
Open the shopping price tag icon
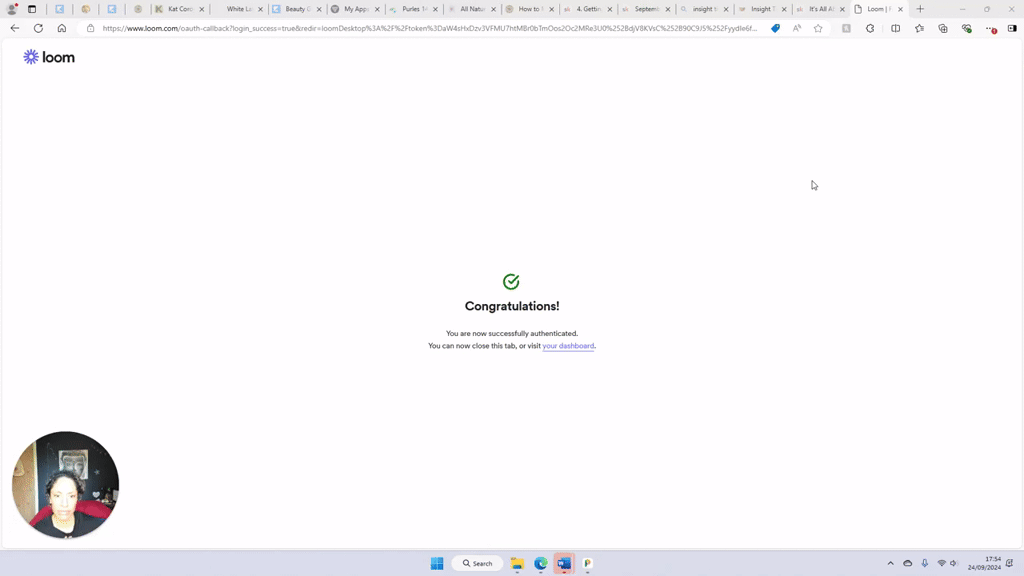[x=775, y=28]
